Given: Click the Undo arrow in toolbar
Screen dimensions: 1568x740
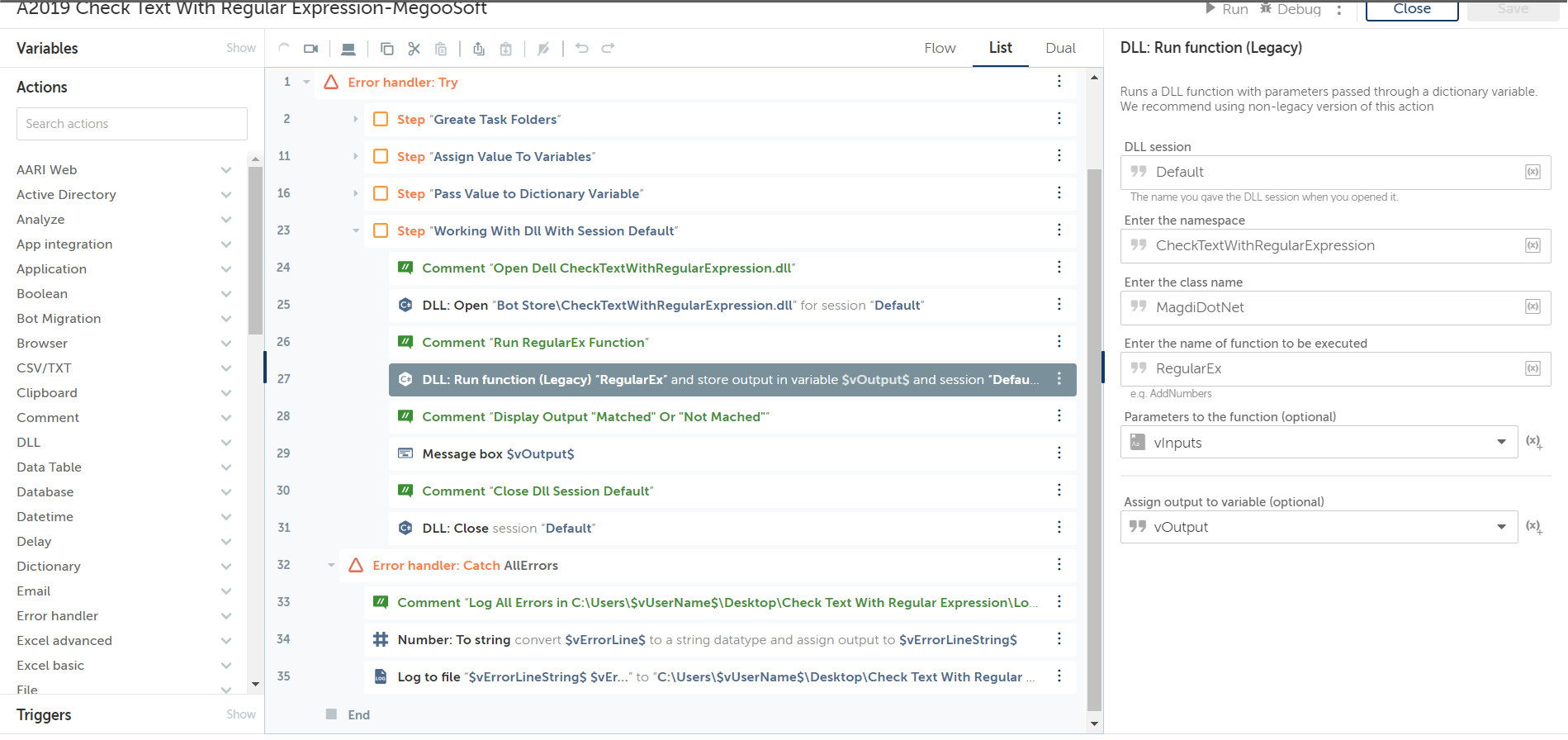Looking at the screenshot, I should point(581,49).
